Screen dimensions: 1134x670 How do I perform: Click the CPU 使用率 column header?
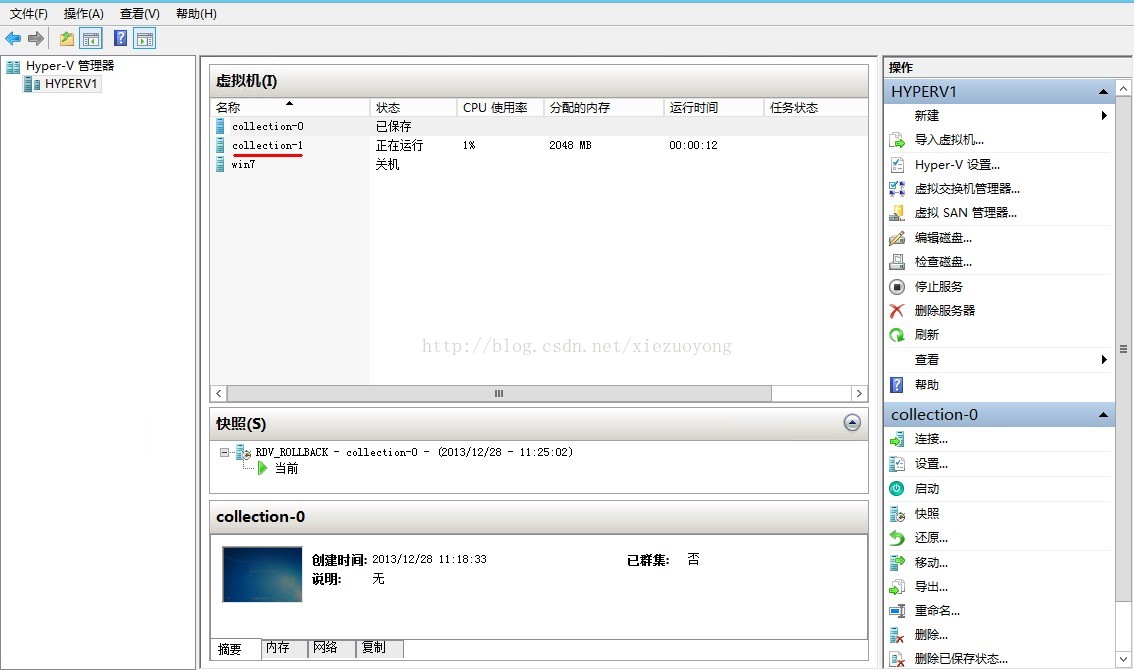500,108
